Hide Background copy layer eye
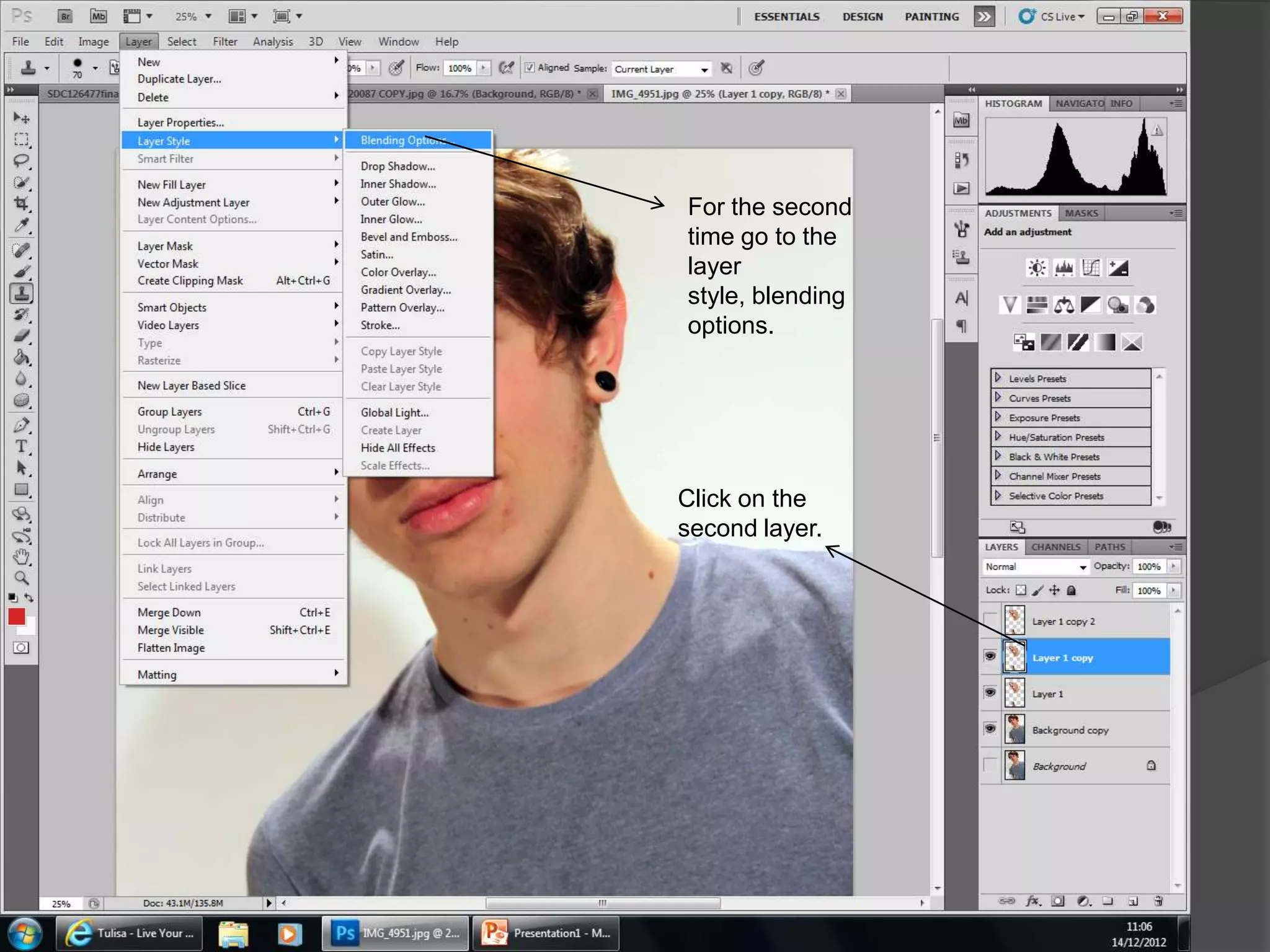The width and height of the screenshot is (1270, 952). (x=990, y=729)
